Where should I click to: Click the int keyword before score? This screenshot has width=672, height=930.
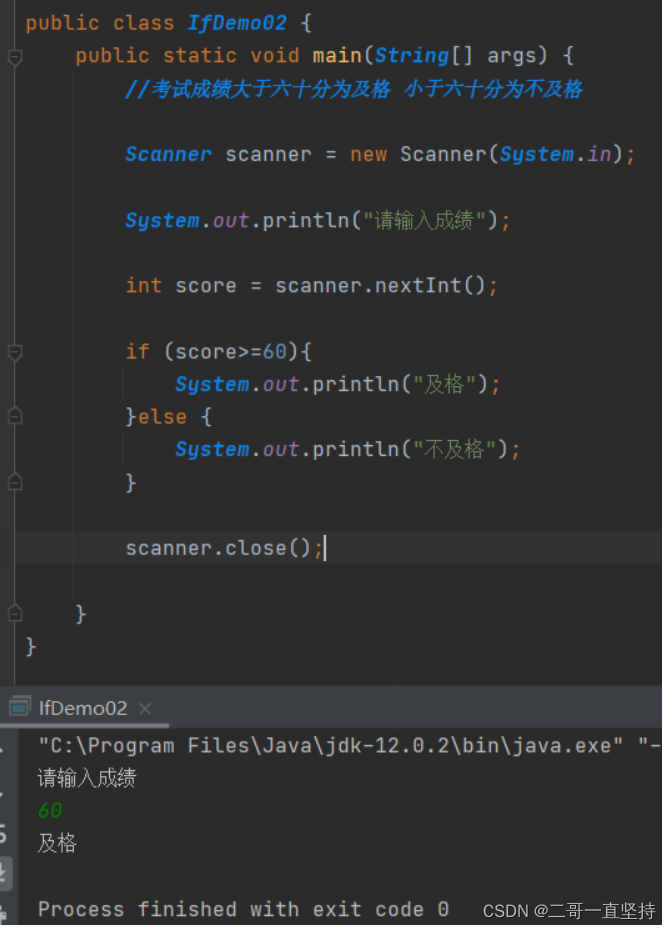point(144,286)
